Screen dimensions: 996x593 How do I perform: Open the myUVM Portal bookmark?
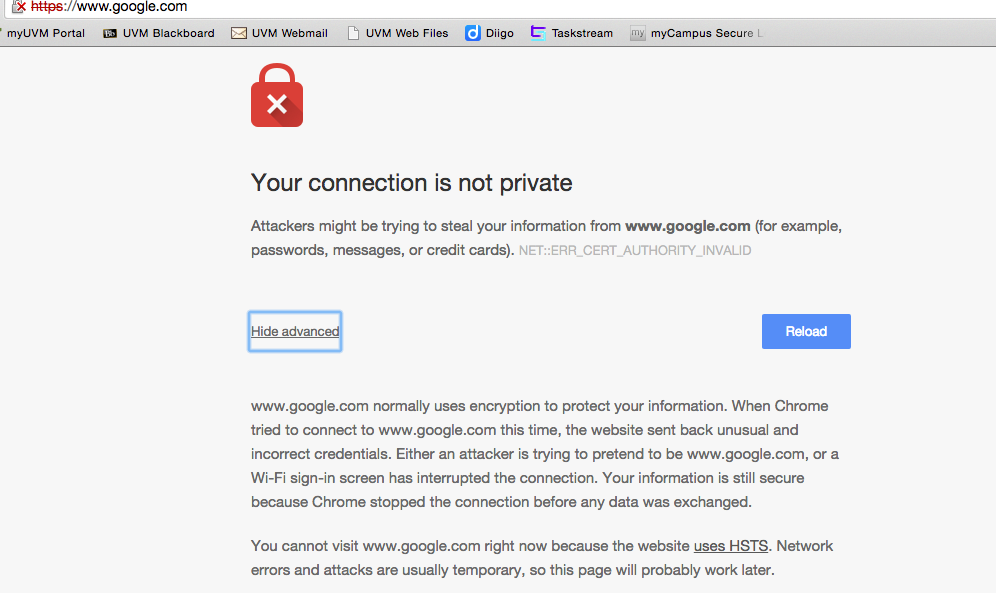tap(46, 33)
